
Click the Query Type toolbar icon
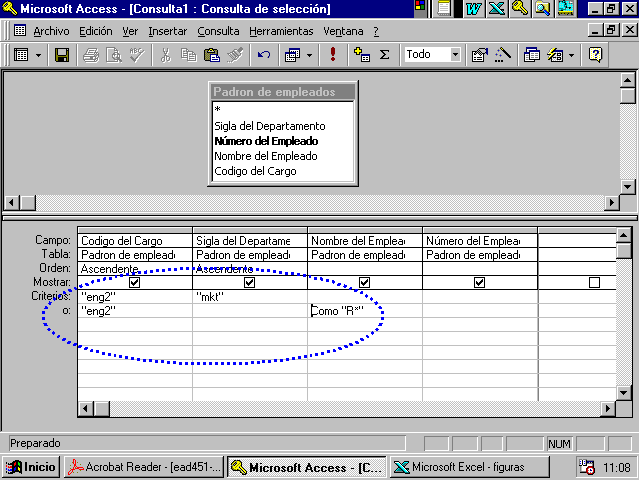[293, 55]
